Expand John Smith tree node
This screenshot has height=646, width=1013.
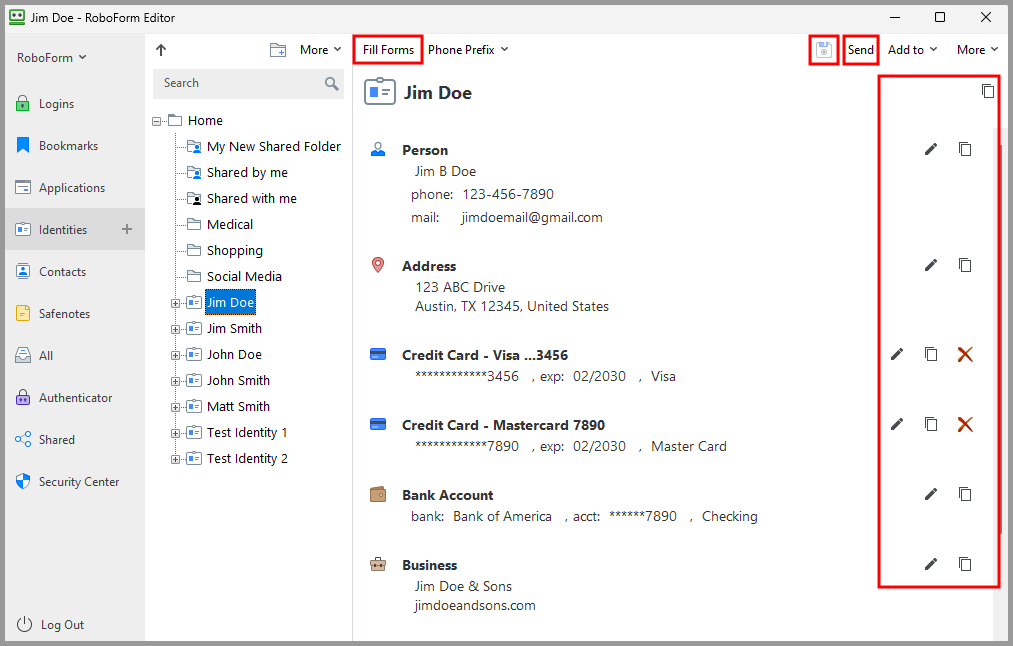[x=175, y=381]
